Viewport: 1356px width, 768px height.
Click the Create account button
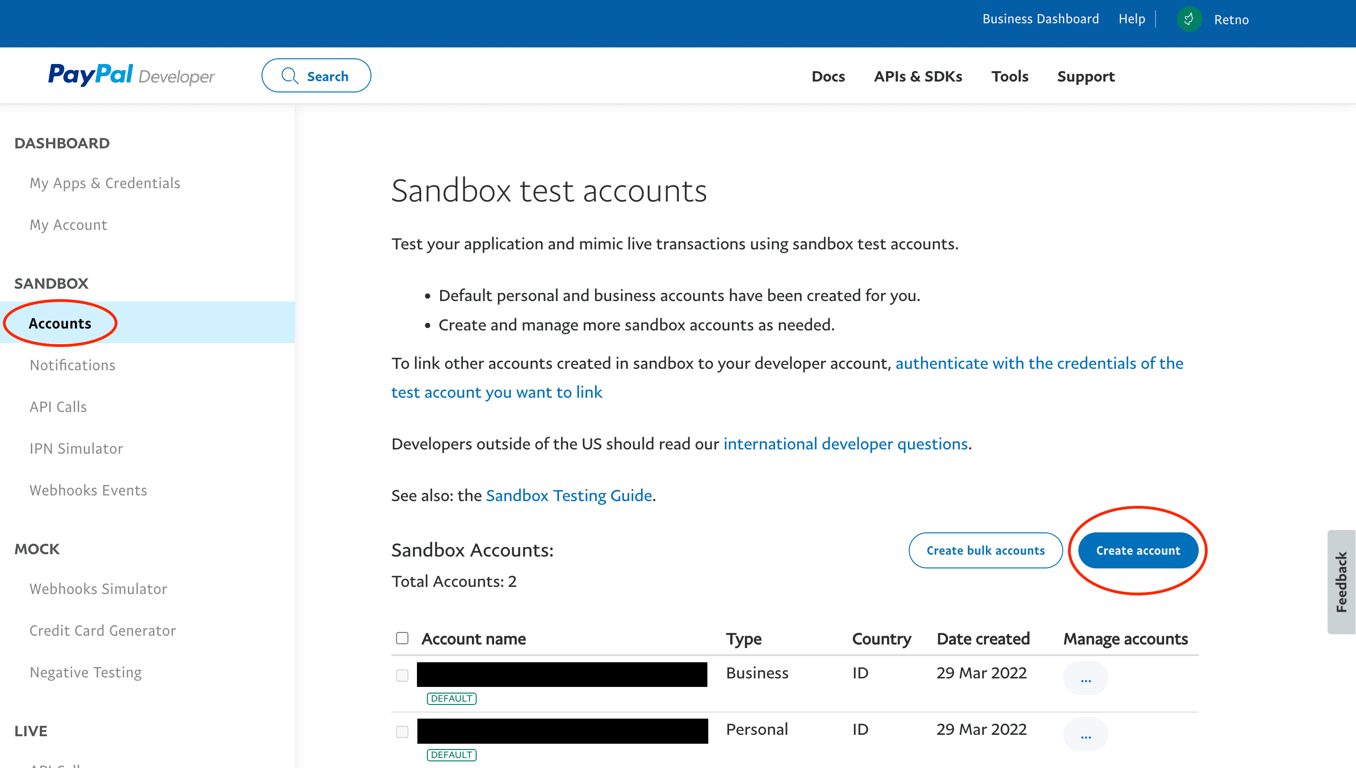(1138, 550)
